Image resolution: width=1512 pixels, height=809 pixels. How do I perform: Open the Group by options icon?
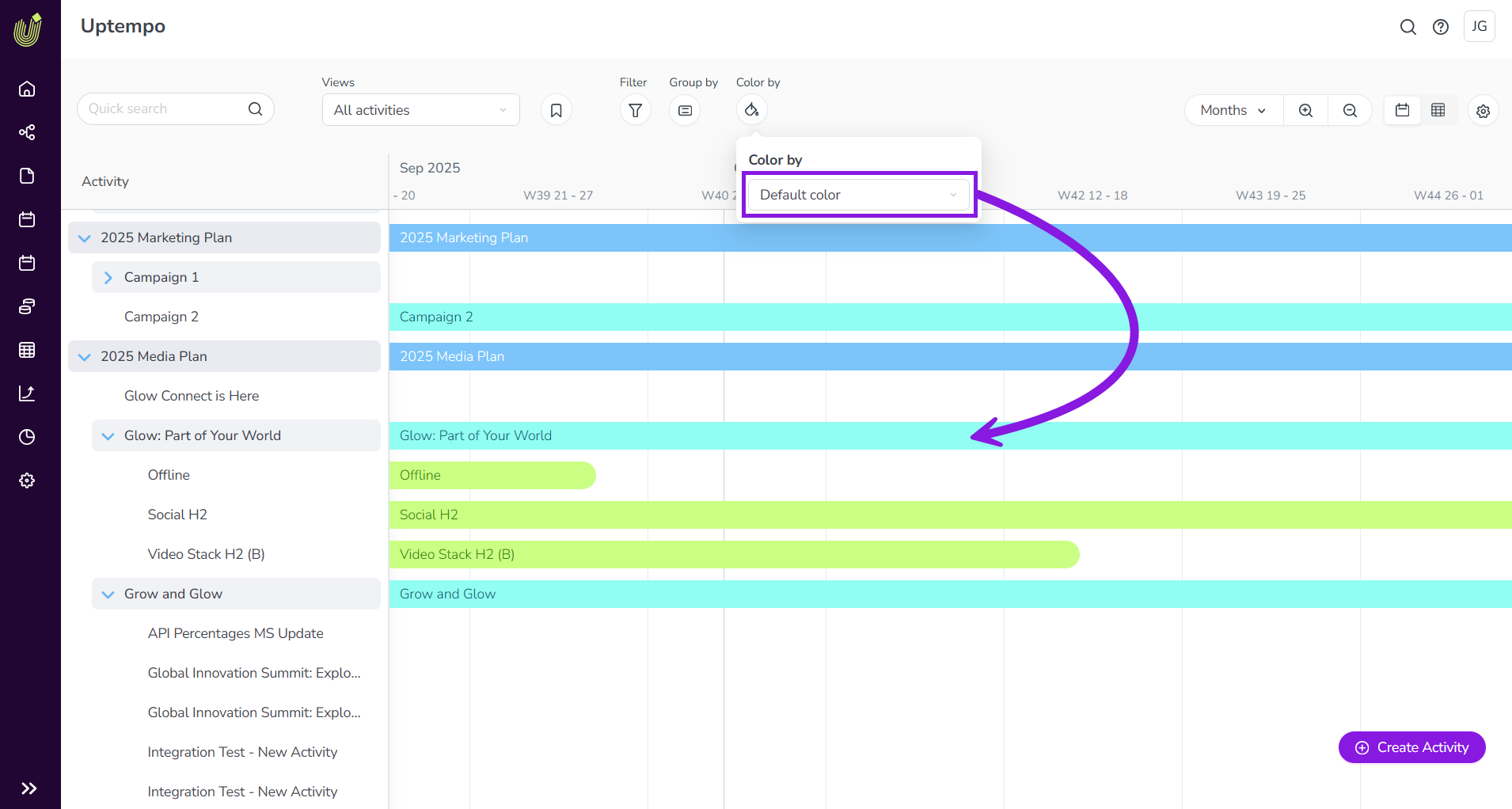tap(685, 110)
